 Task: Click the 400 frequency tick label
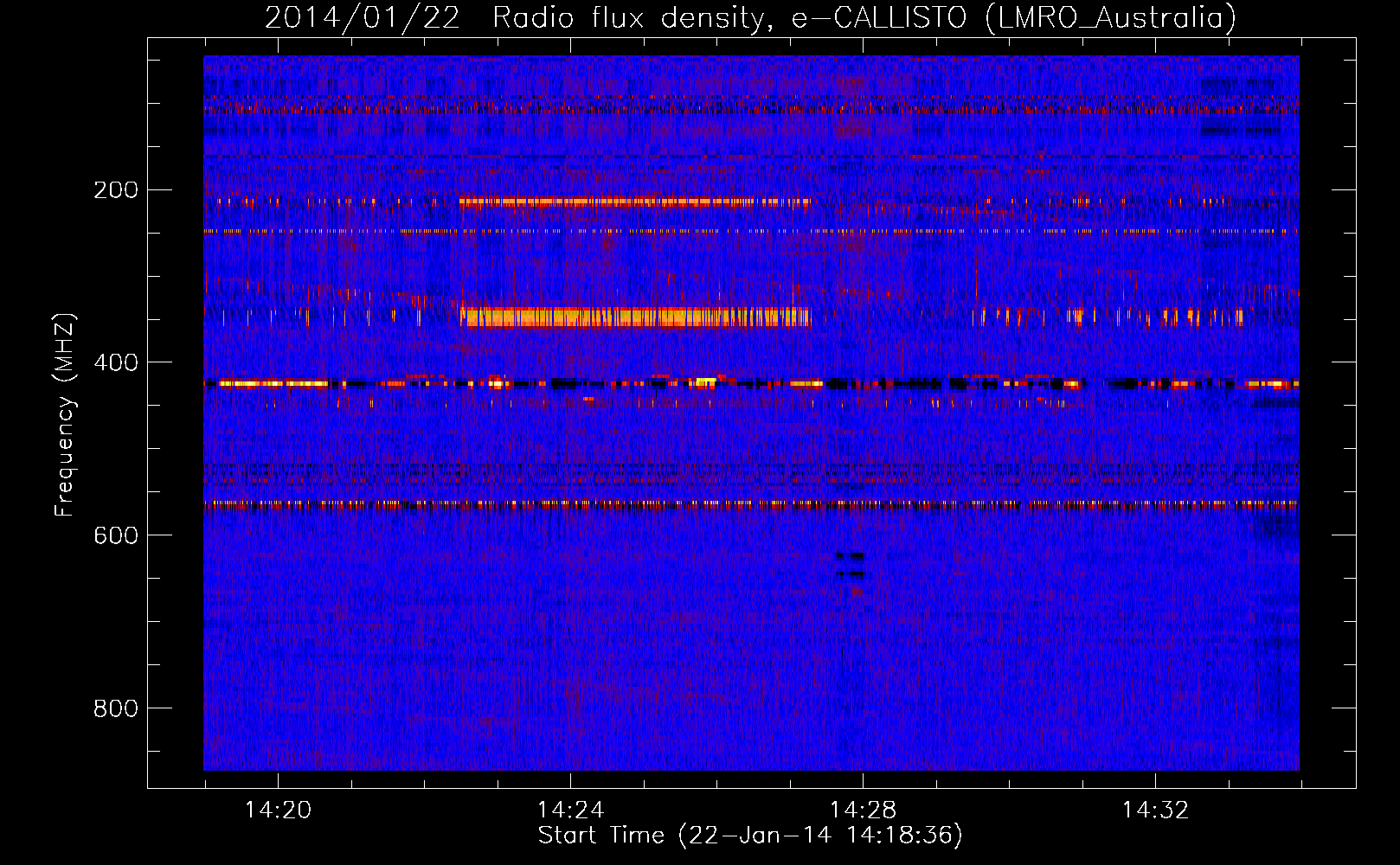[116, 362]
